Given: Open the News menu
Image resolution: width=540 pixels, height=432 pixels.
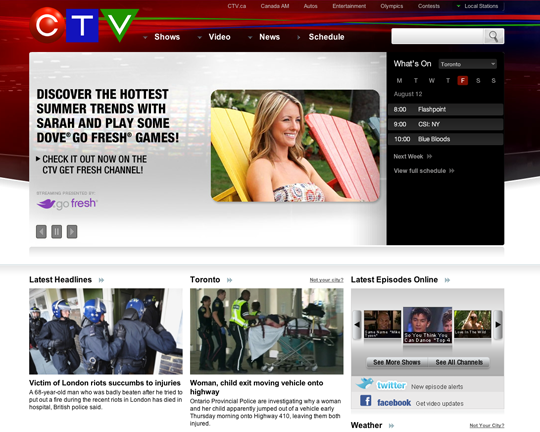Looking at the screenshot, I should pyautogui.click(x=269, y=37).
